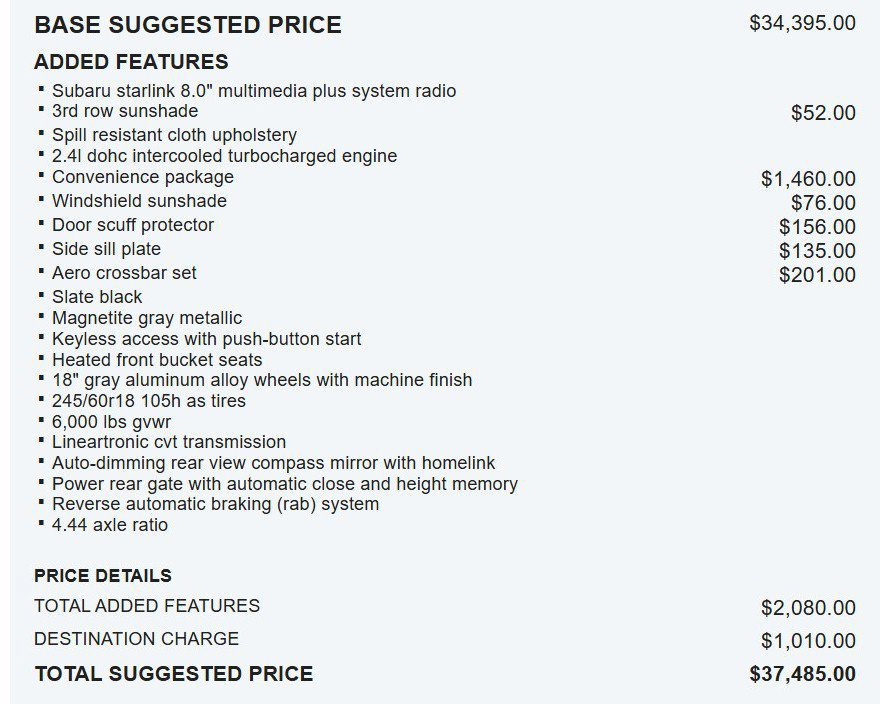Select the Door scuff protector item

coord(133,225)
